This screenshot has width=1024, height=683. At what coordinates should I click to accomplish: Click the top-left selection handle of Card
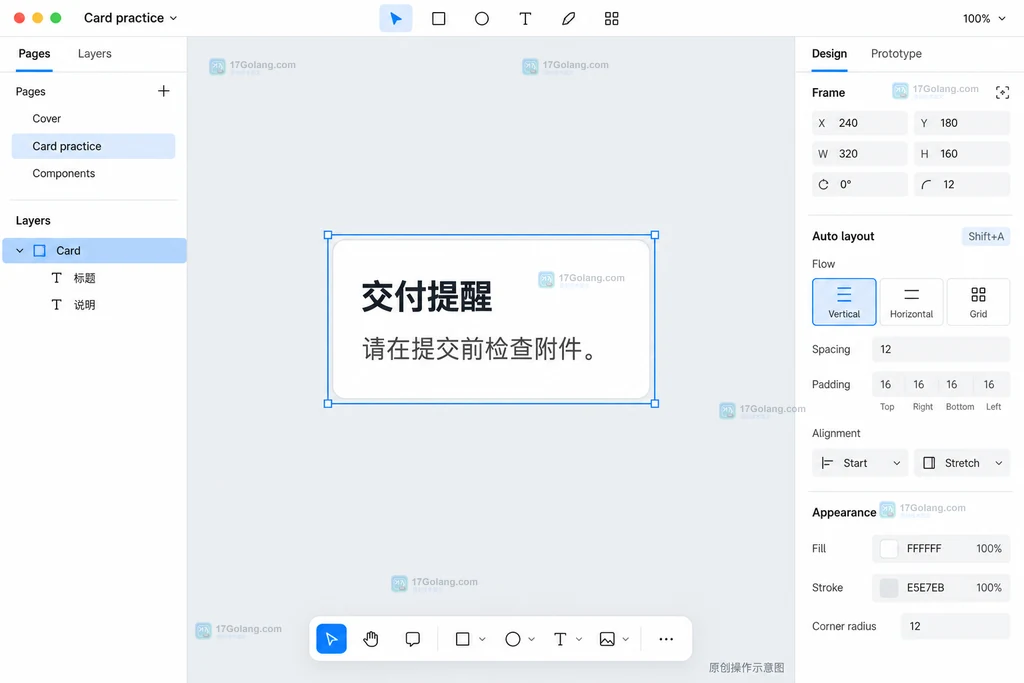(328, 235)
